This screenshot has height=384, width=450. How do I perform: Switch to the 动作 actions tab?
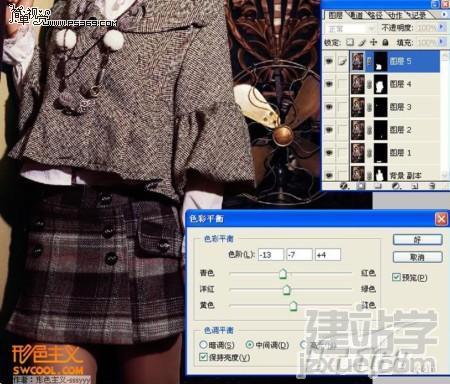[395, 15]
